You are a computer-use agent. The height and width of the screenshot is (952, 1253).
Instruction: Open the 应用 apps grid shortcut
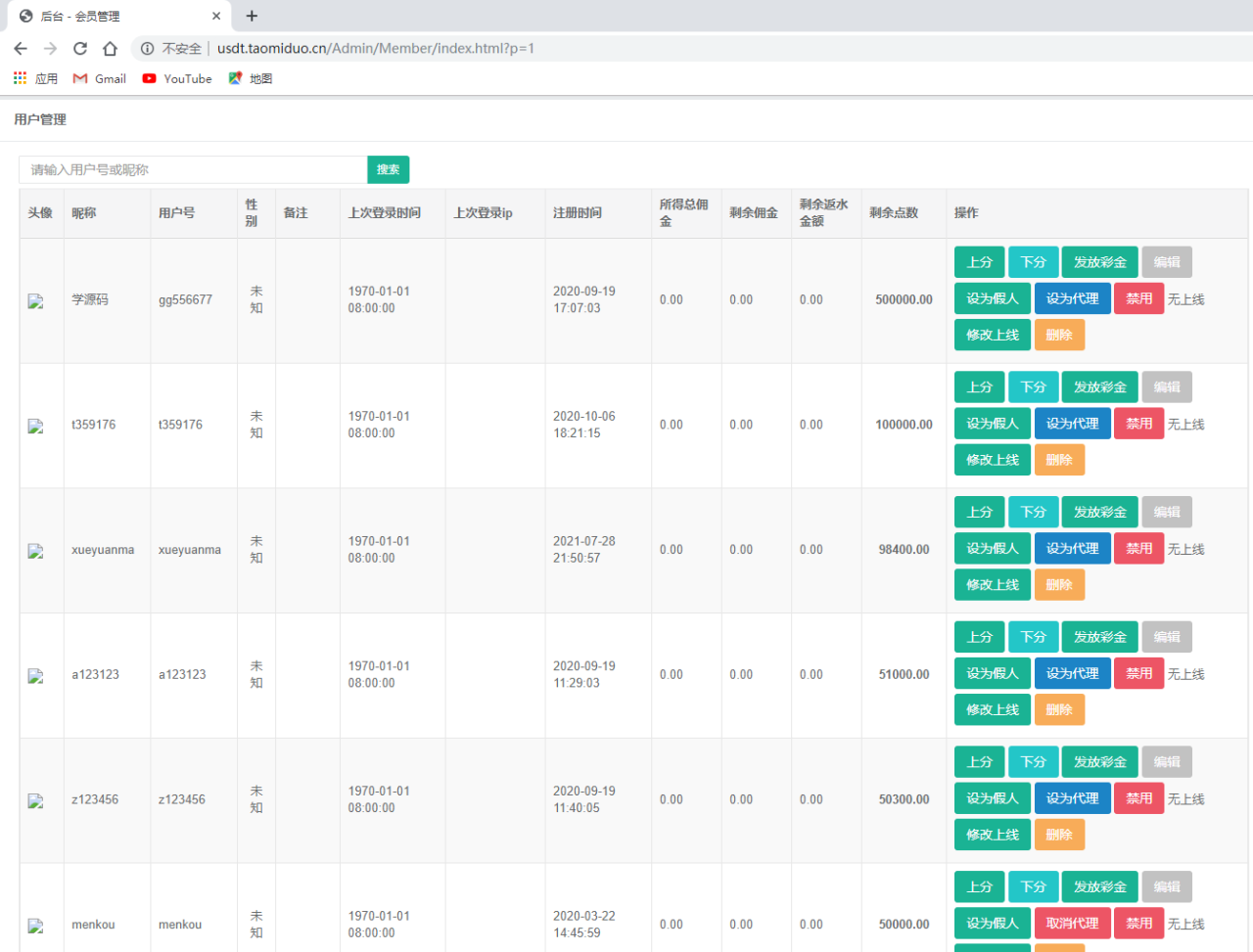35,78
